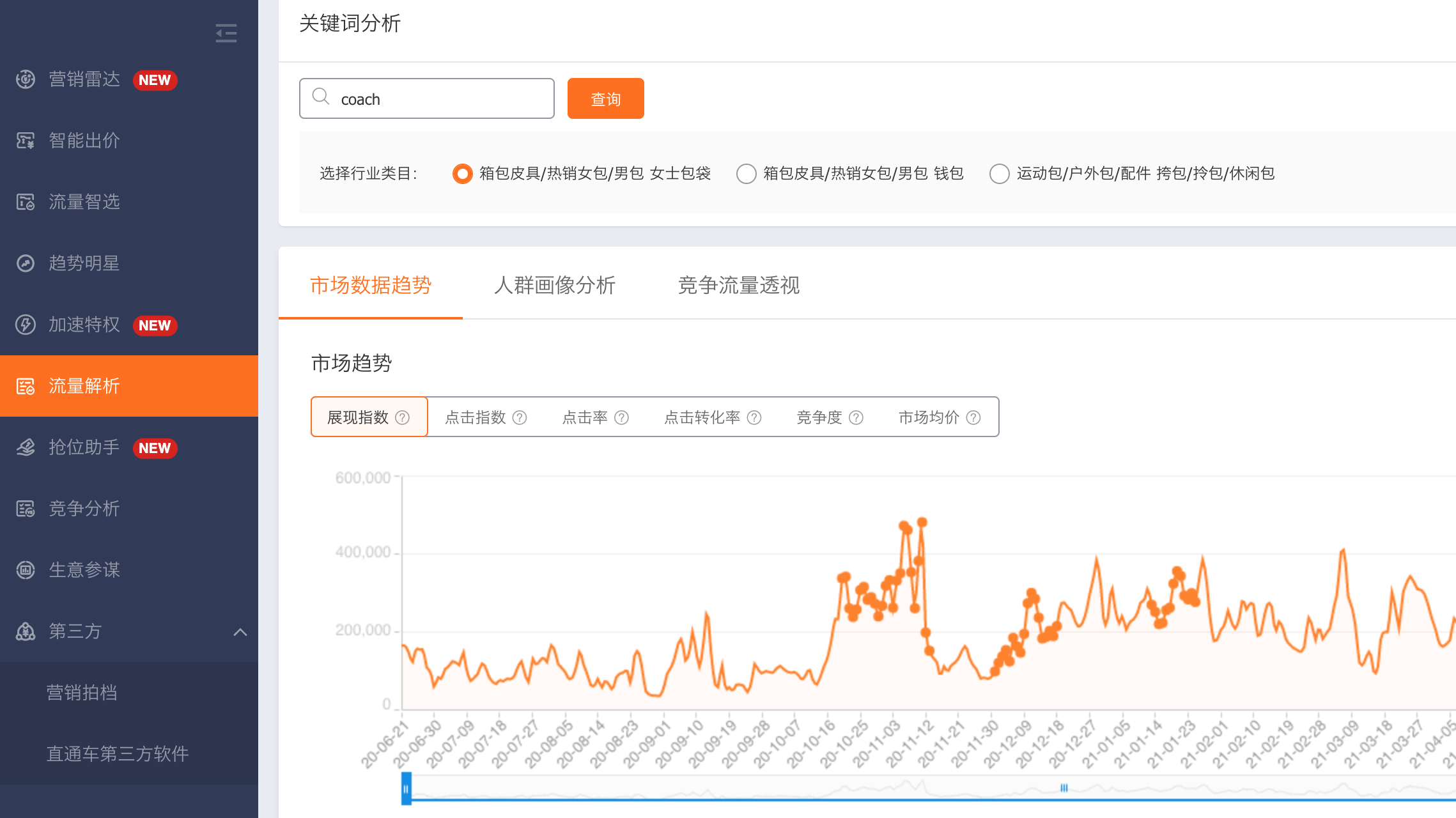Choose the 挎包/拎包/休闲包 radio option

click(x=999, y=174)
